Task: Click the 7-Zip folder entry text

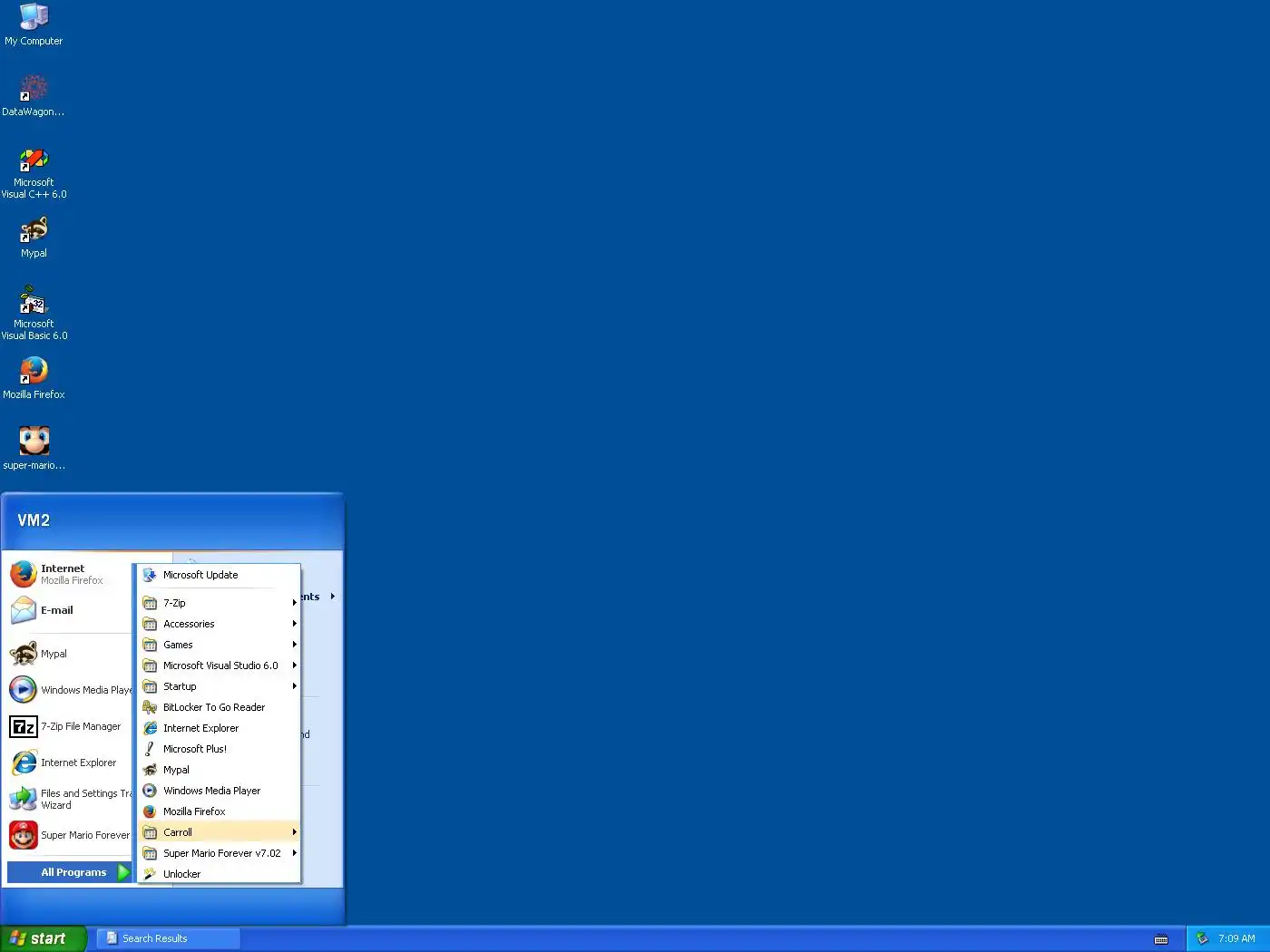Action: [x=174, y=603]
